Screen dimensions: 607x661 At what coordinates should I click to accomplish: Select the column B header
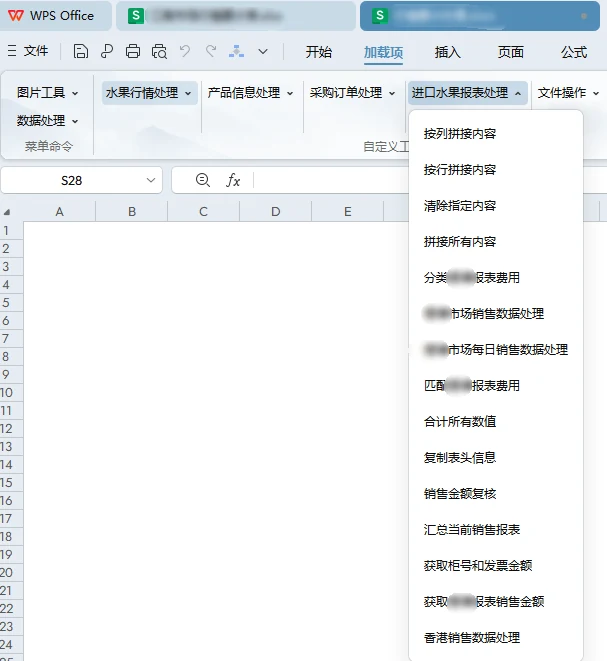tap(132, 212)
